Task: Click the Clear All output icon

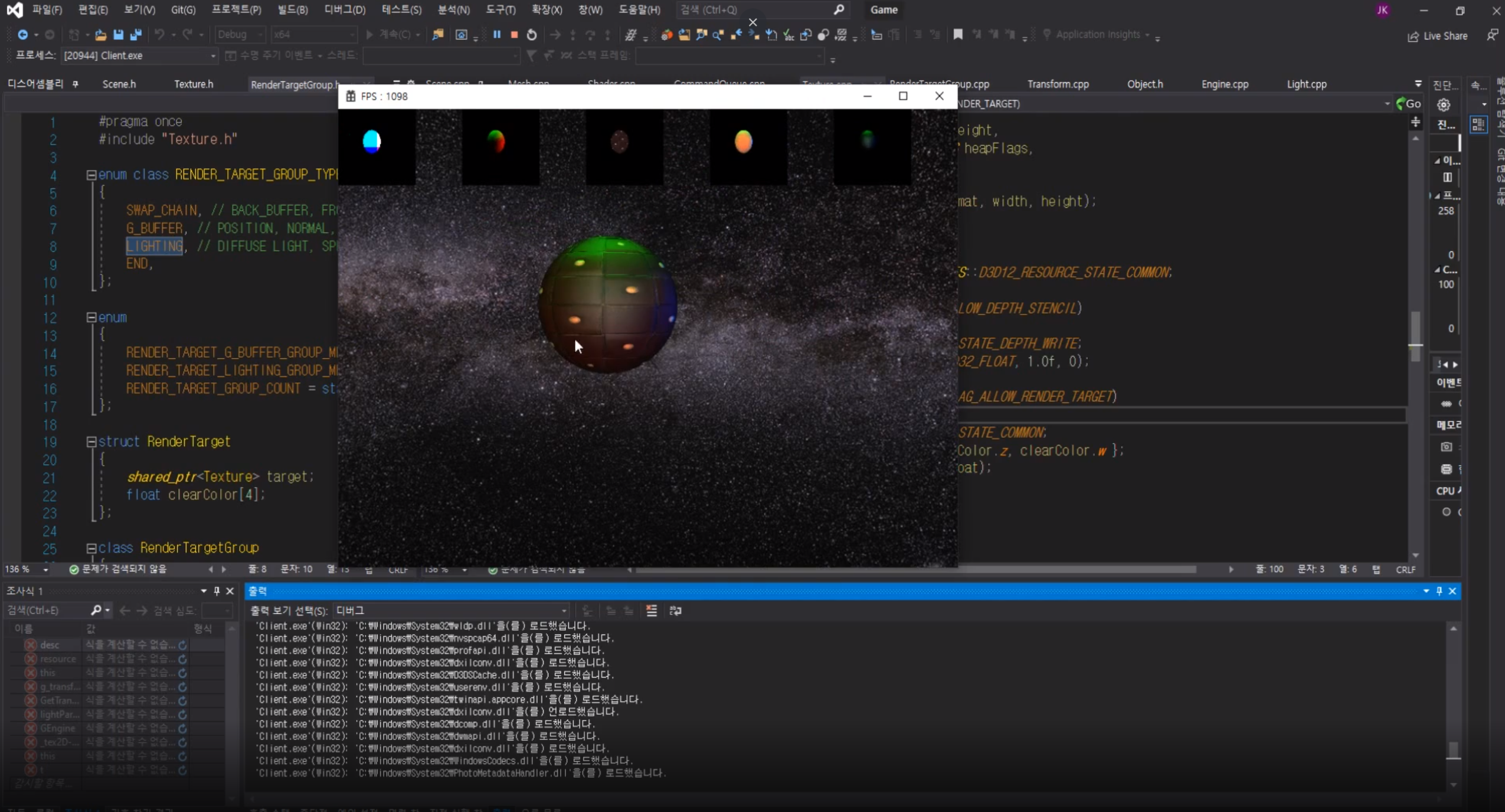Action: (652, 610)
